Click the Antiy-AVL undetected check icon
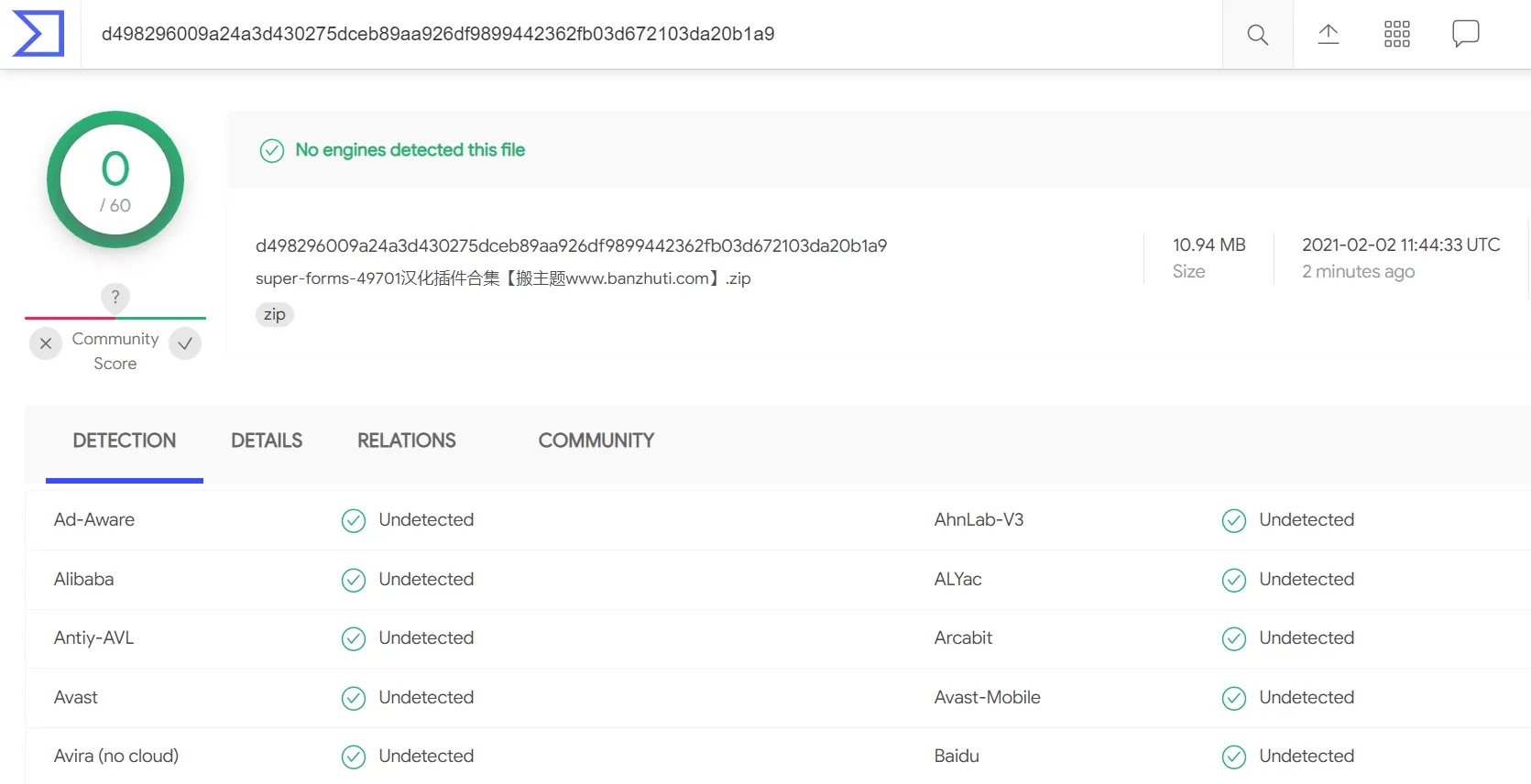The width and height of the screenshot is (1531, 784). coord(354,639)
